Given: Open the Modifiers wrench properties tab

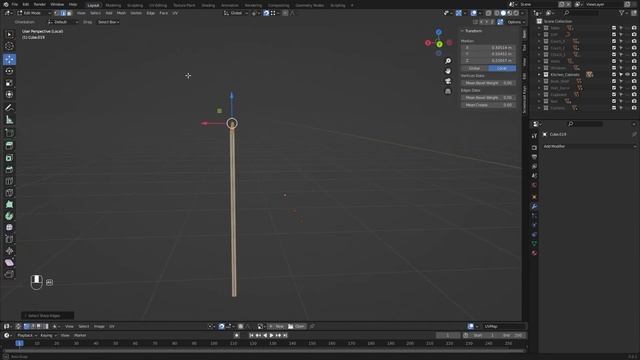Looking at the screenshot, I should (534, 207).
